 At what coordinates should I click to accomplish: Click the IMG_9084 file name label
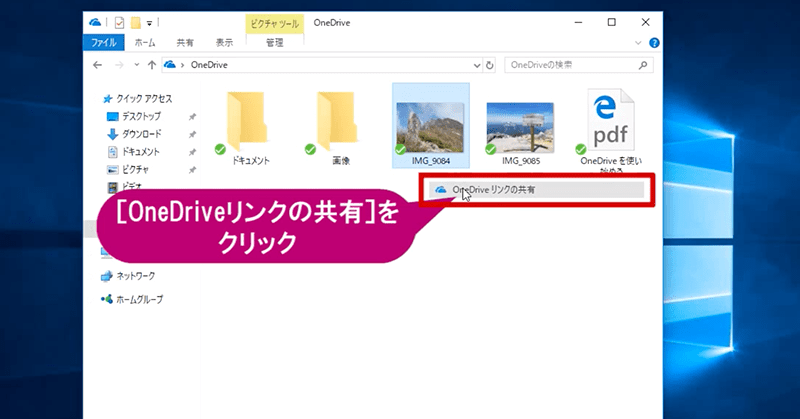(431, 161)
